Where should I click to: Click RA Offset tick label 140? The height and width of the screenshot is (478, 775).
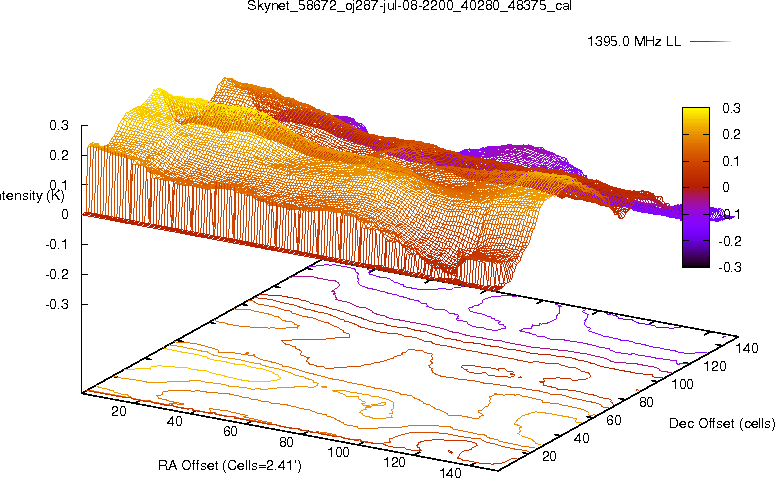[x=450, y=472]
